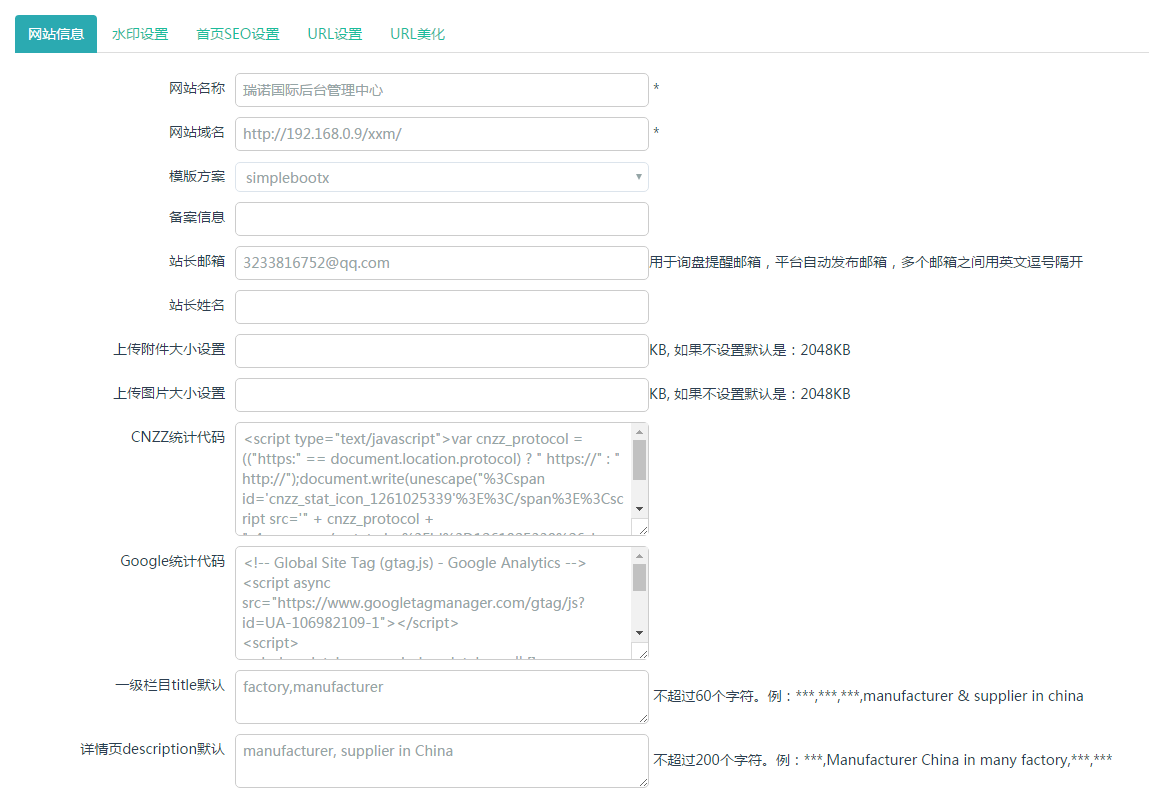Viewport: 1149px width, 804px height.
Task: Go to the URL设置 tab
Action: click(x=335, y=34)
